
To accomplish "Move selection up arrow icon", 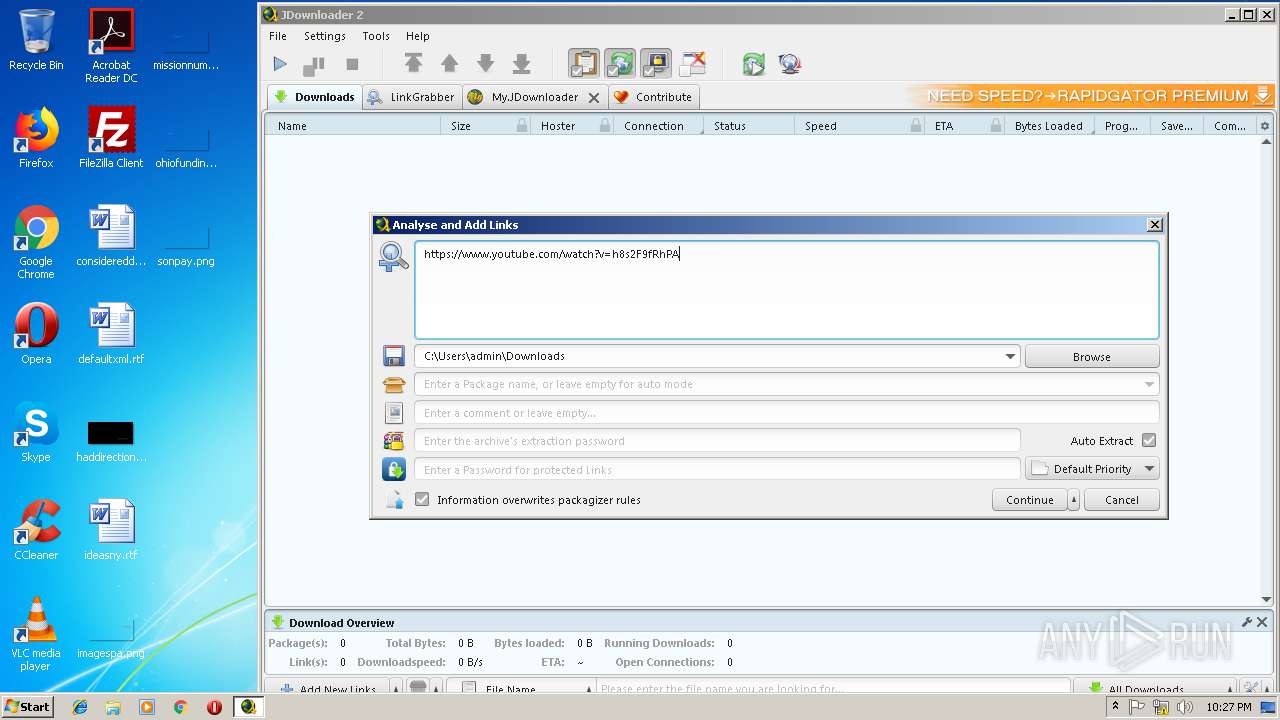I will click(x=449, y=64).
